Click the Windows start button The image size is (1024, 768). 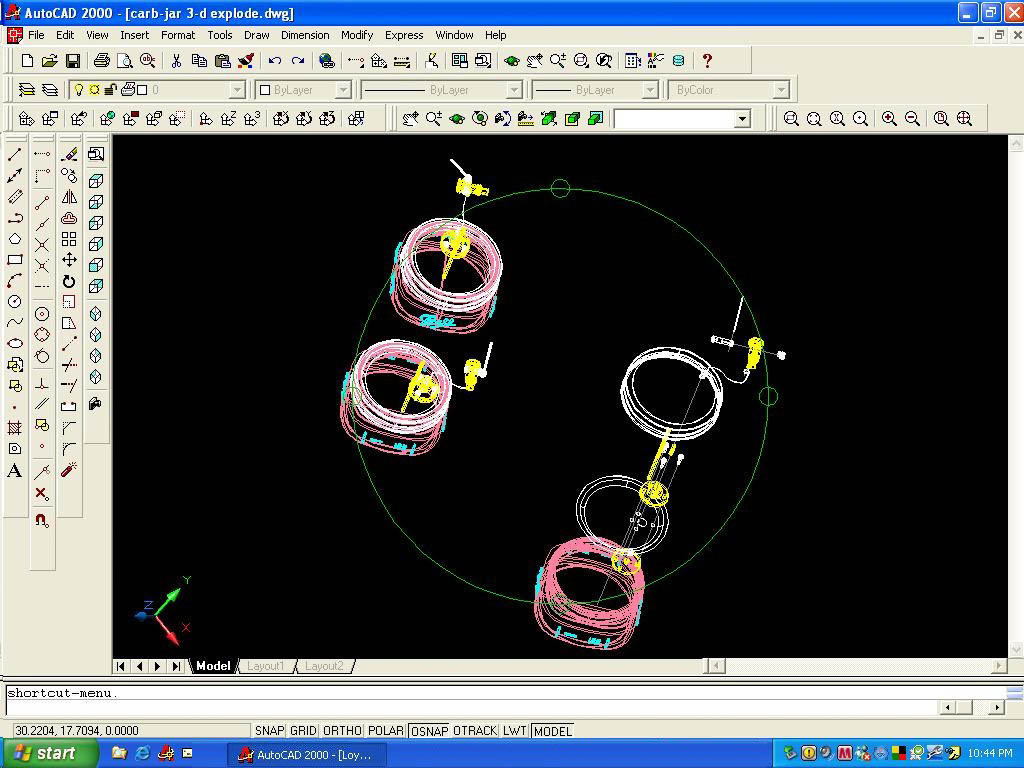tap(50, 753)
